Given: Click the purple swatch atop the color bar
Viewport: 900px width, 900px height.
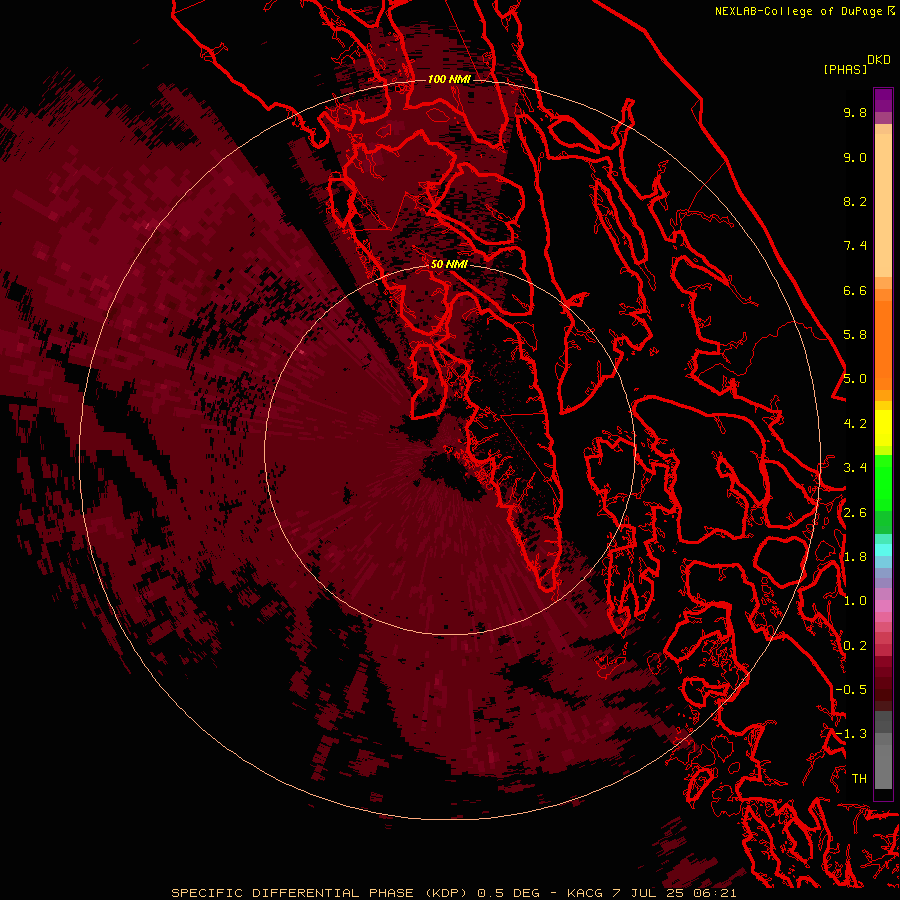Looking at the screenshot, I should pos(883,100).
